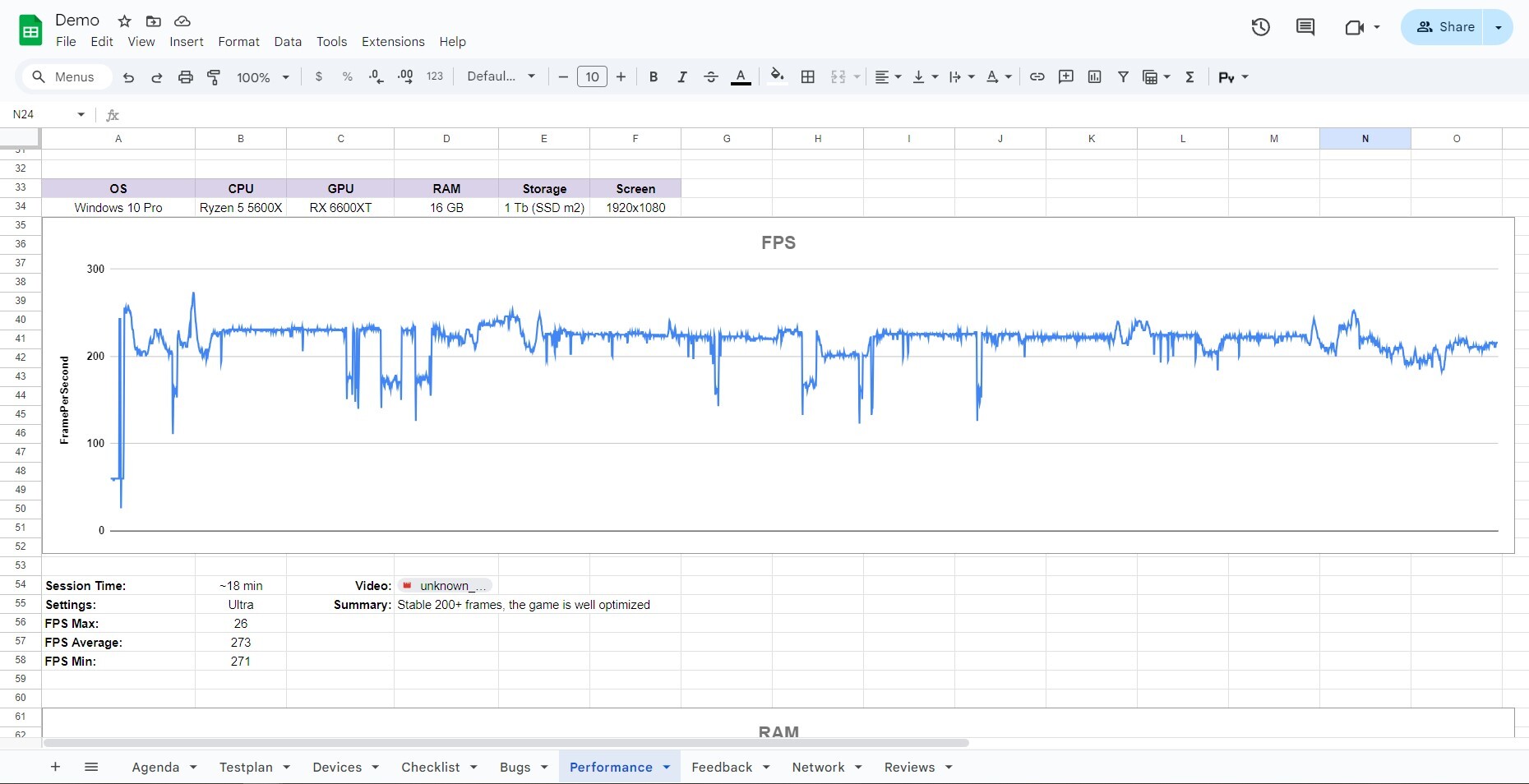Switch to the Bugs sheet tab
This screenshot has width=1529, height=784.
pyautogui.click(x=515, y=767)
